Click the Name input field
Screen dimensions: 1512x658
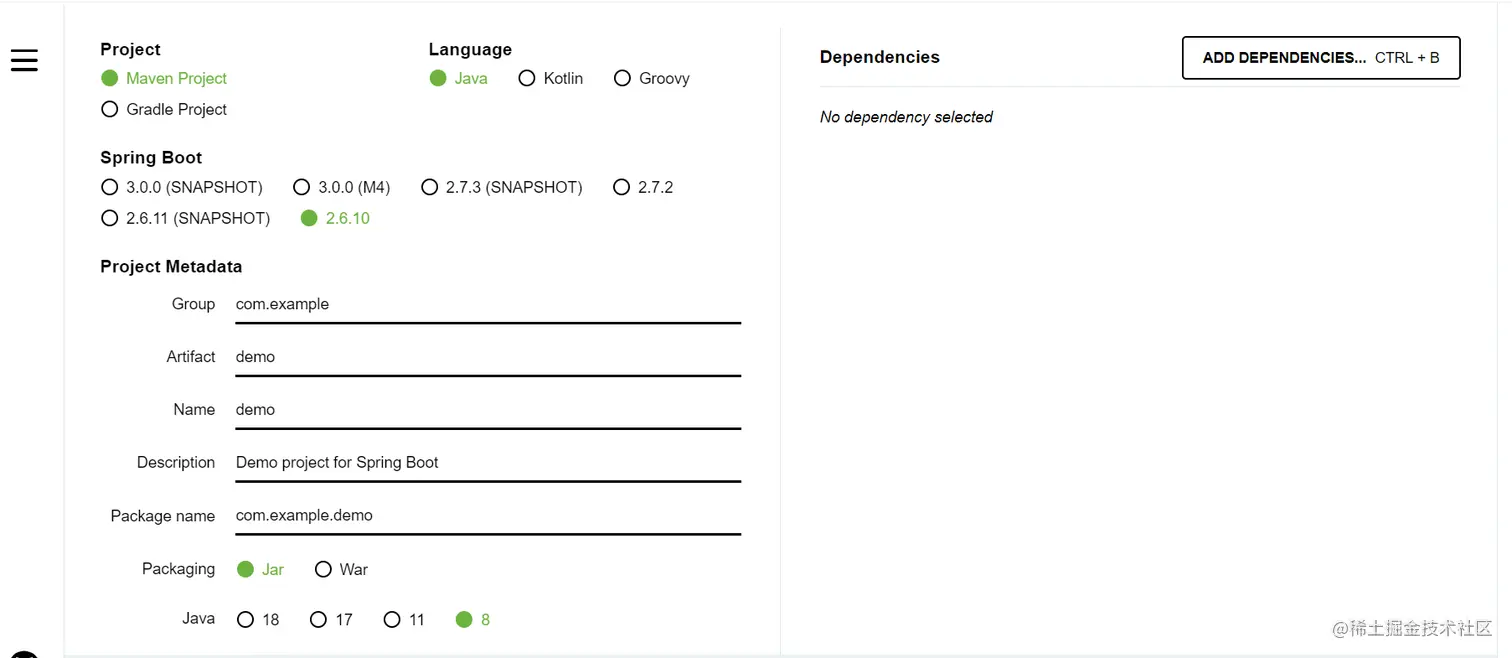pos(488,411)
